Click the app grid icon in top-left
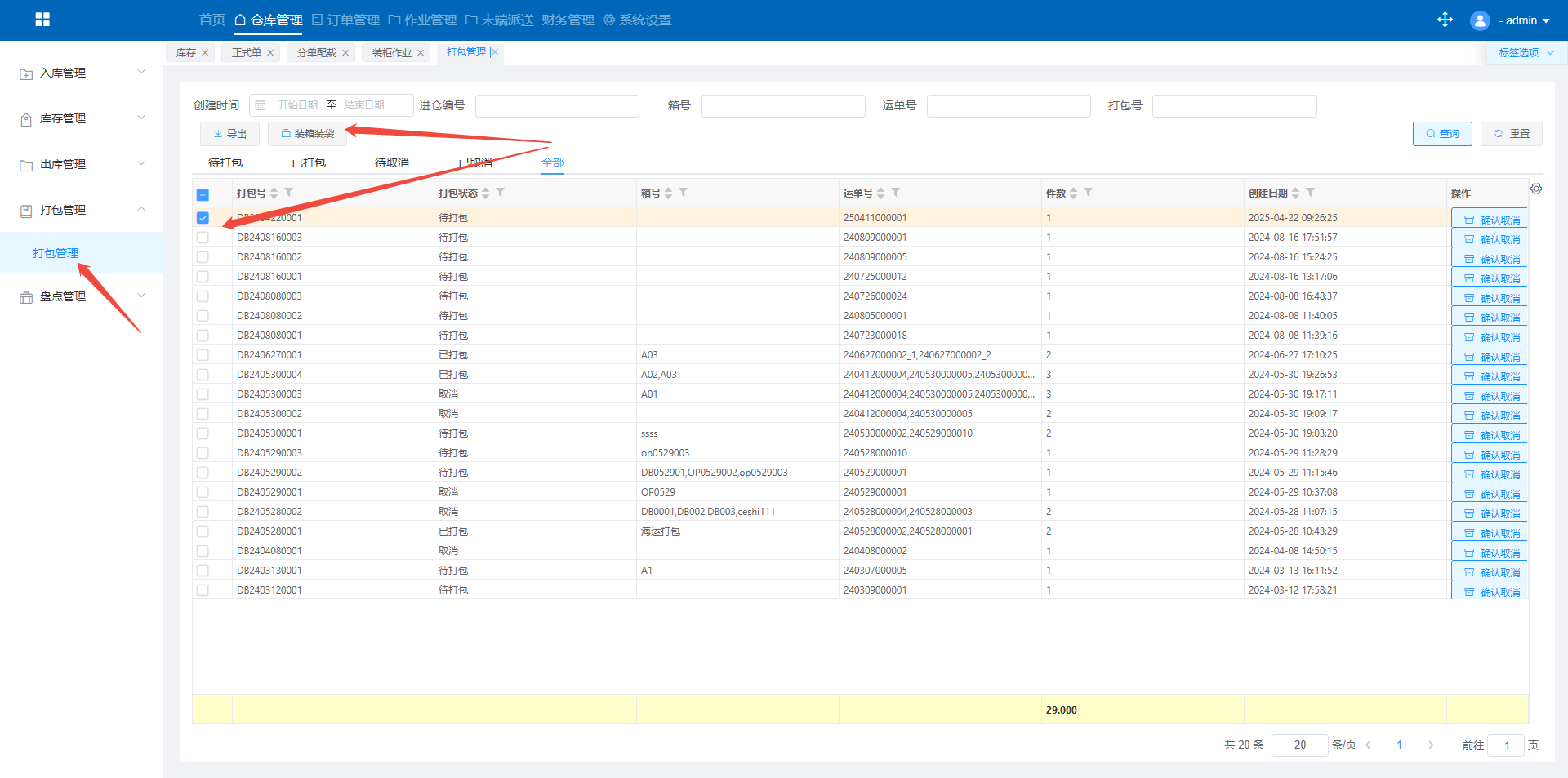The height and width of the screenshot is (778, 1568). 42,20
